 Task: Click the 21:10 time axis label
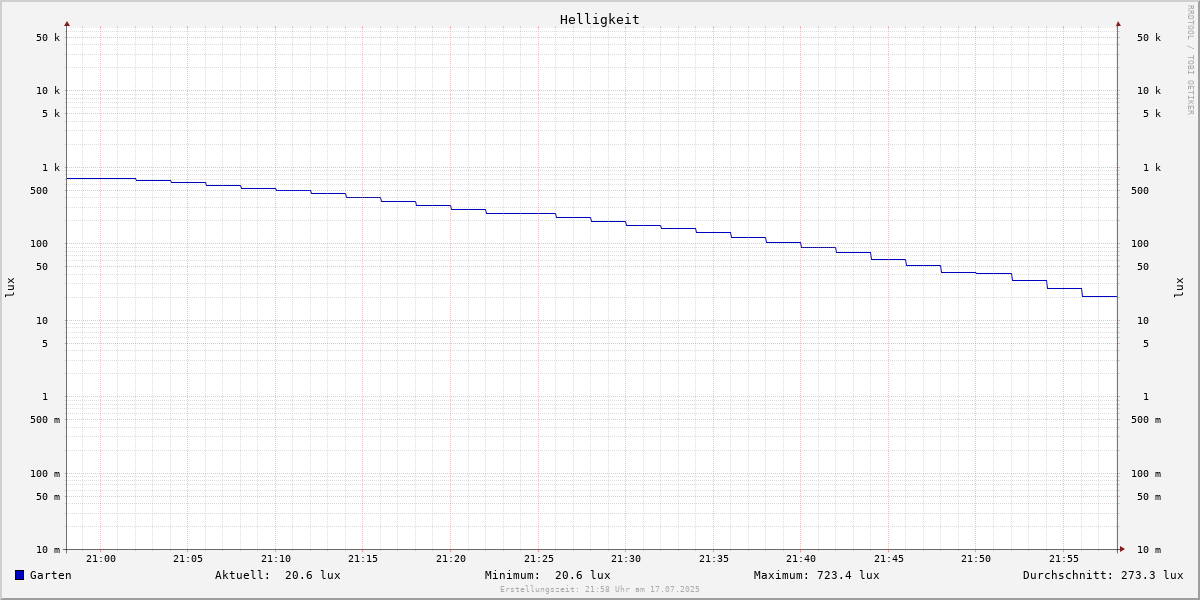[x=276, y=559]
